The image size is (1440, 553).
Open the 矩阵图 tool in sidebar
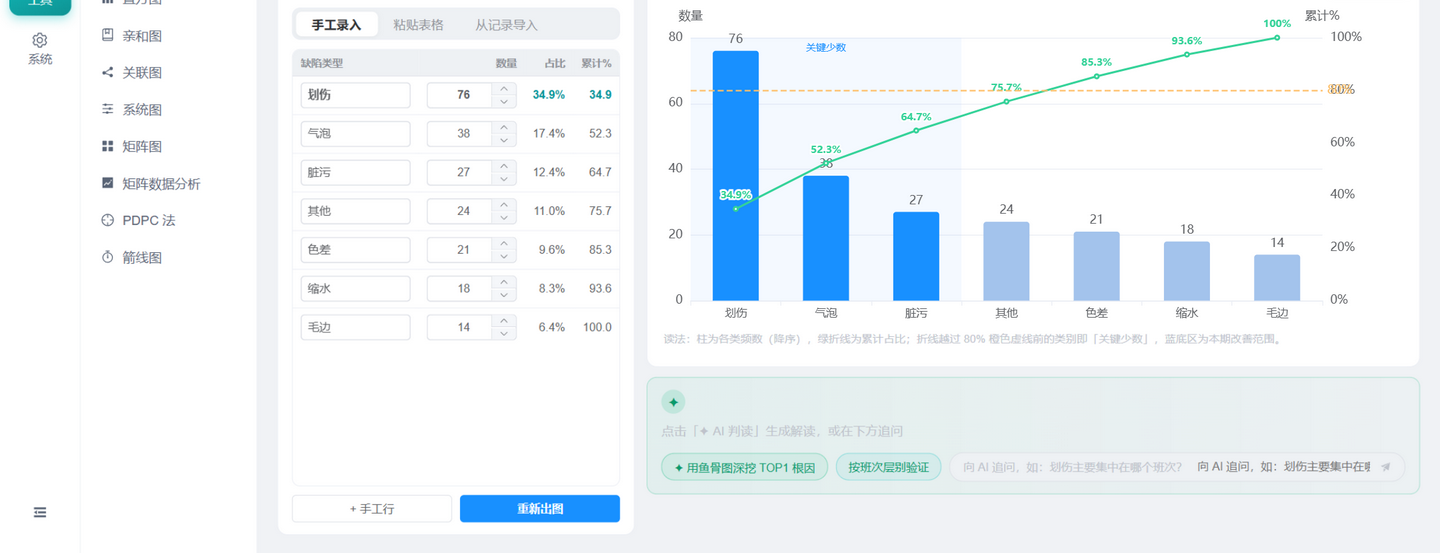tap(142, 147)
